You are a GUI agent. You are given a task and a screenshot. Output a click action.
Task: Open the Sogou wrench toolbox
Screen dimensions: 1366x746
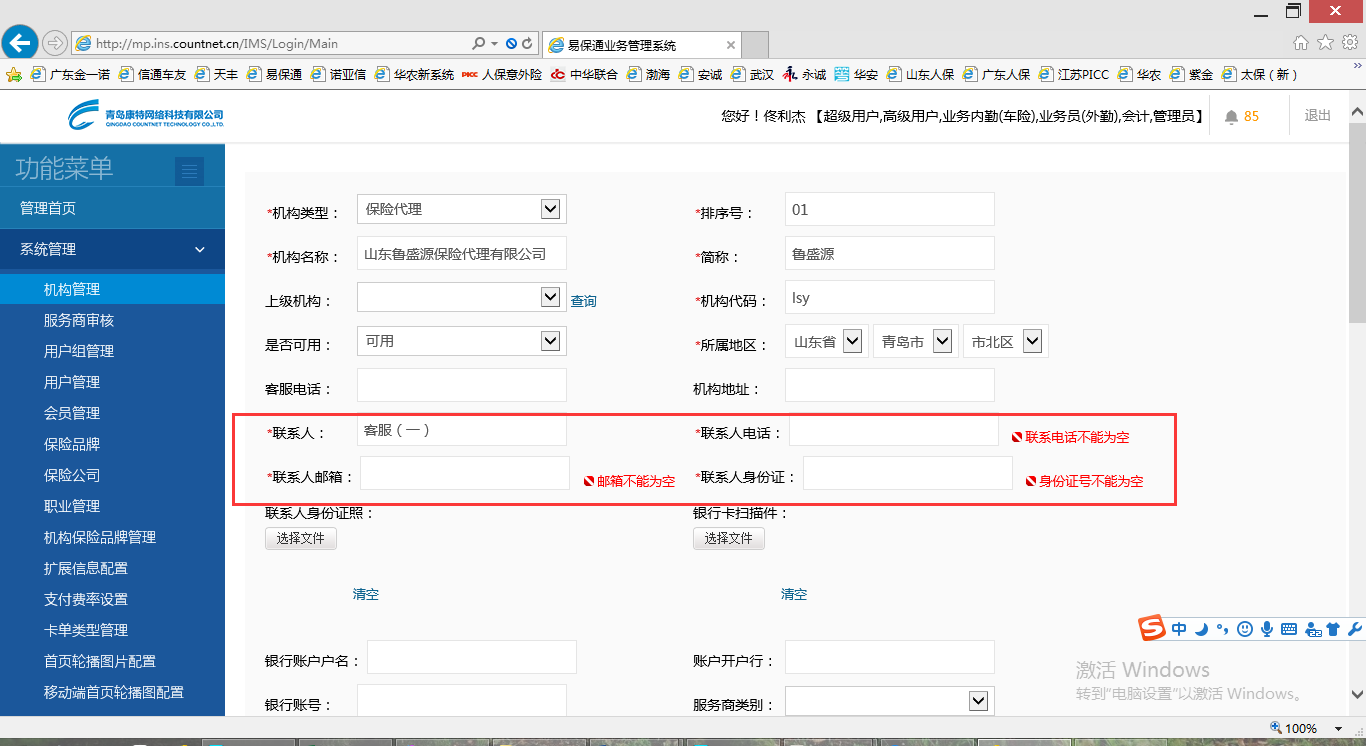pos(1355,629)
